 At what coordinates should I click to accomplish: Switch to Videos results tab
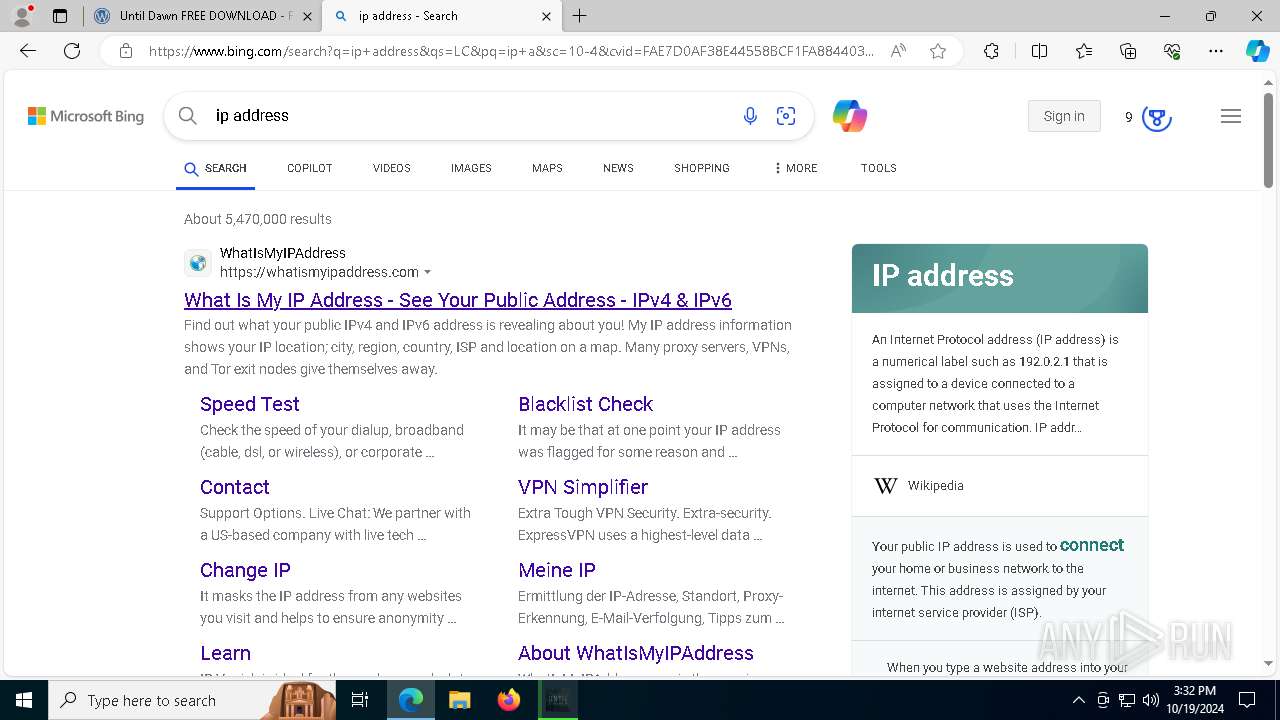[391, 168]
